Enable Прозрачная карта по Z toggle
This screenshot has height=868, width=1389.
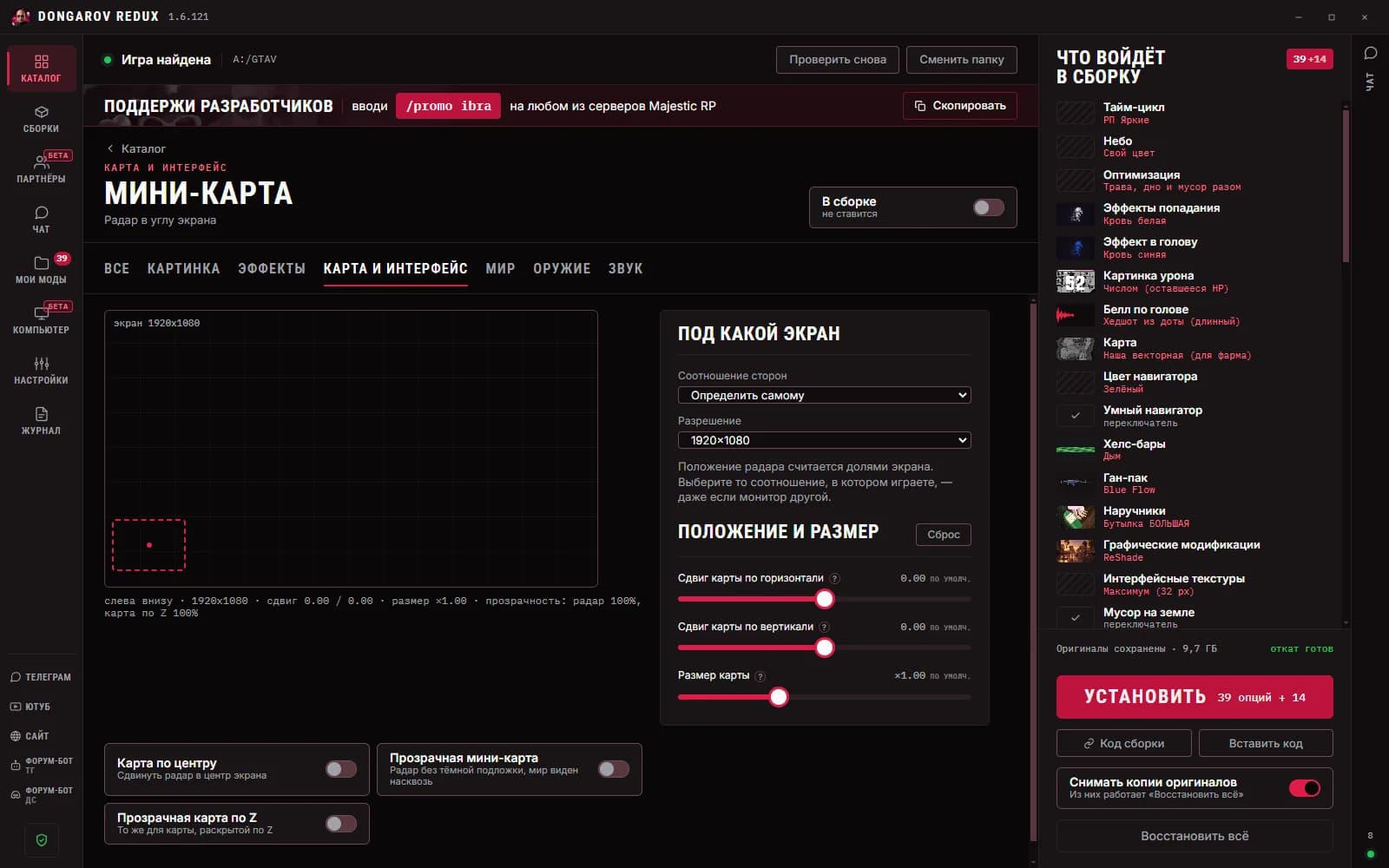(340, 824)
